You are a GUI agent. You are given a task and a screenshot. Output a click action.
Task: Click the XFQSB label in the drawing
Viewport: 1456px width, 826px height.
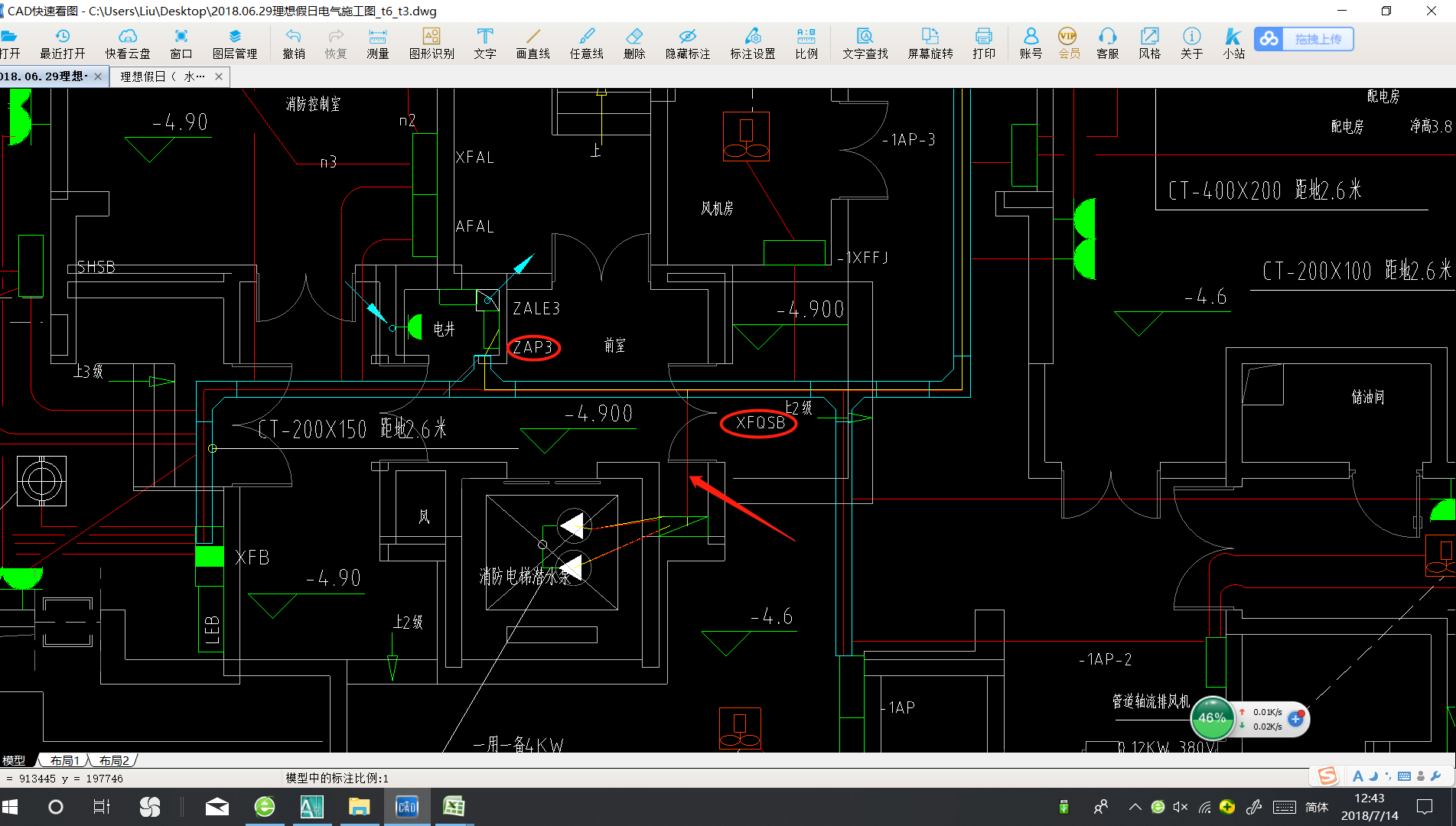(761, 422)
